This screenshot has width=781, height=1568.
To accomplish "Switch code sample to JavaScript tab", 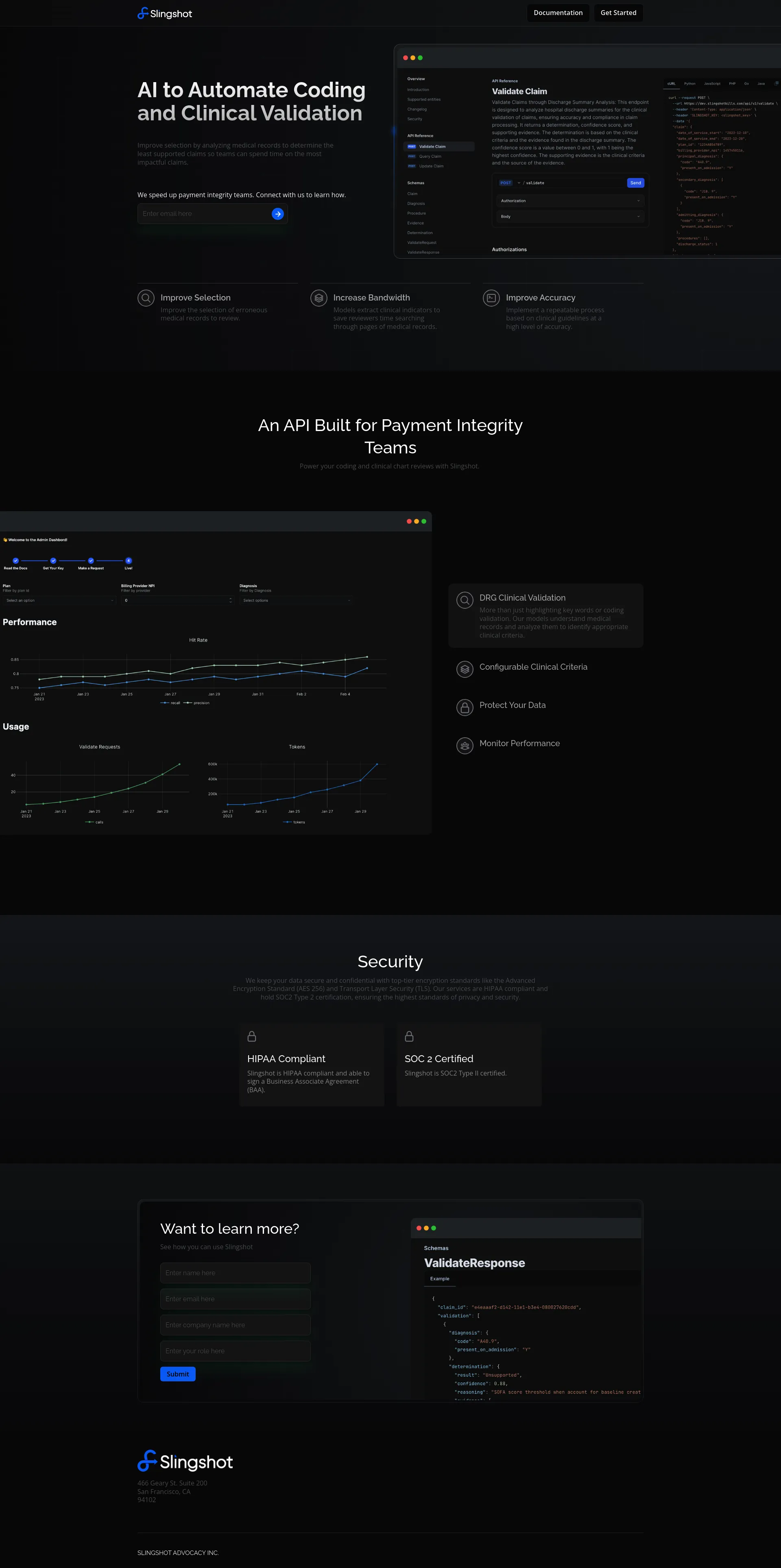I will (x=712, y=83).
